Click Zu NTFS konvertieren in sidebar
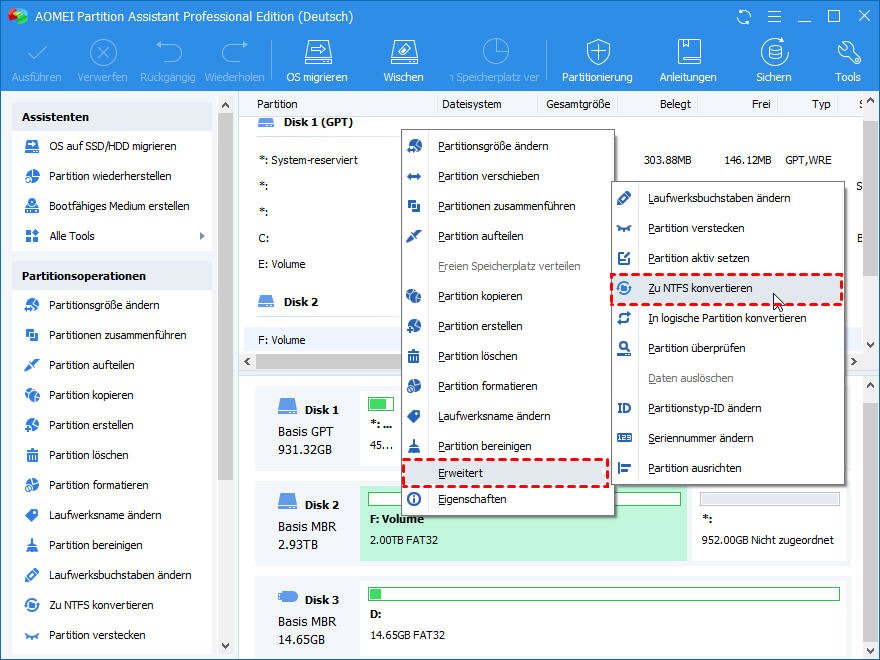The width and height of the screenshot is (880, 660). click(x=101, y=605)
